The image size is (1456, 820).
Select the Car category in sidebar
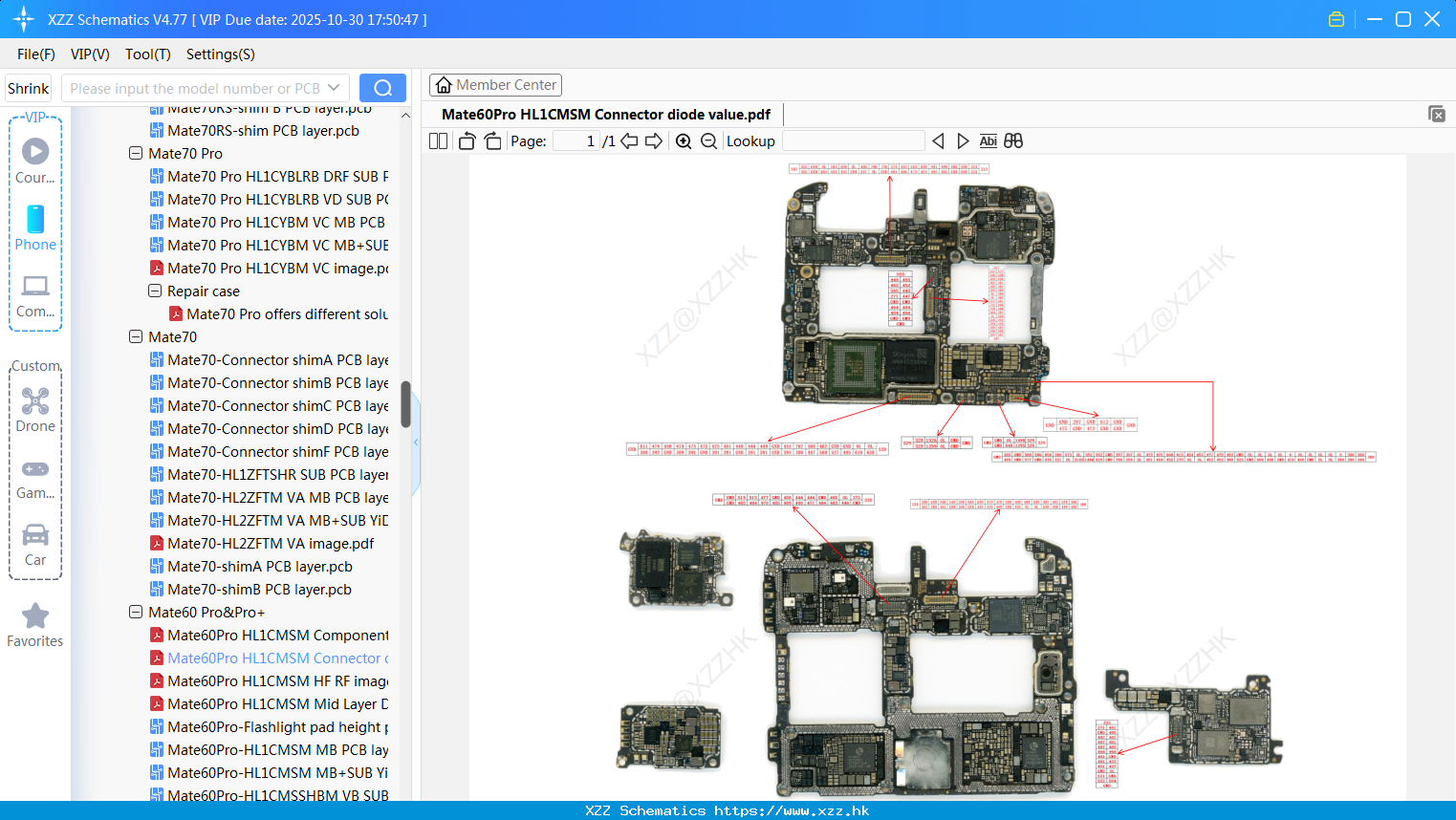click(x=35, y=545)
